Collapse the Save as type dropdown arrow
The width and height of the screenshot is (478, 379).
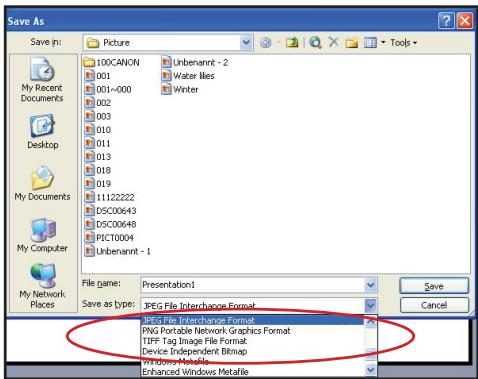371,305
